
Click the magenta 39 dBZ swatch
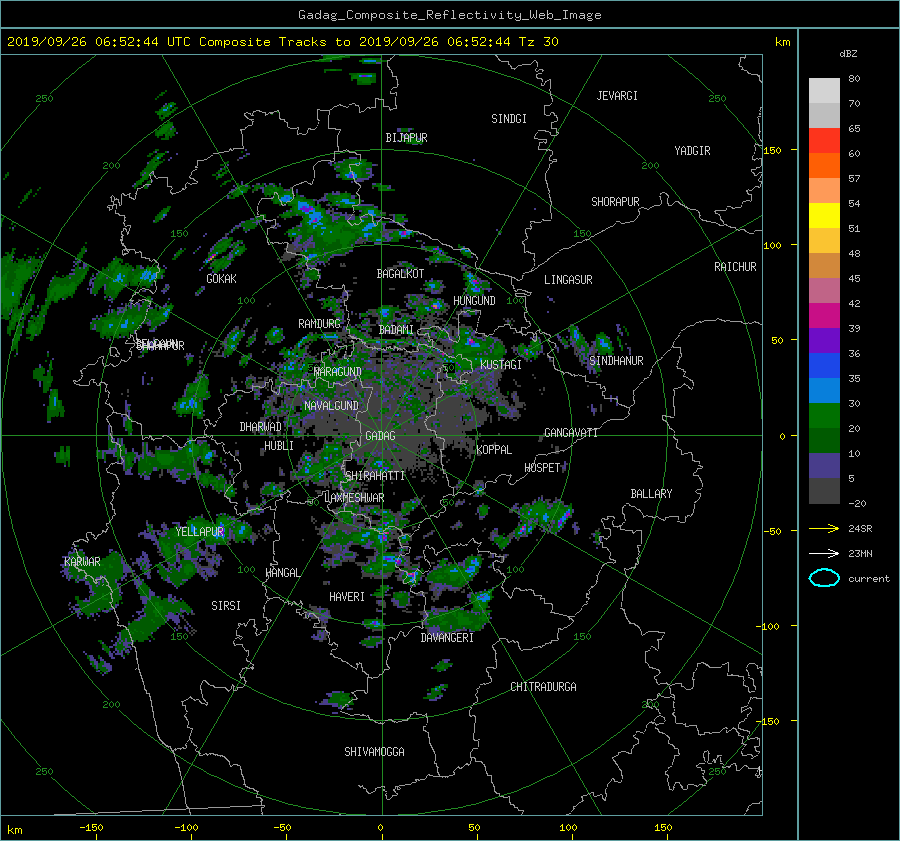coord(824,315)
